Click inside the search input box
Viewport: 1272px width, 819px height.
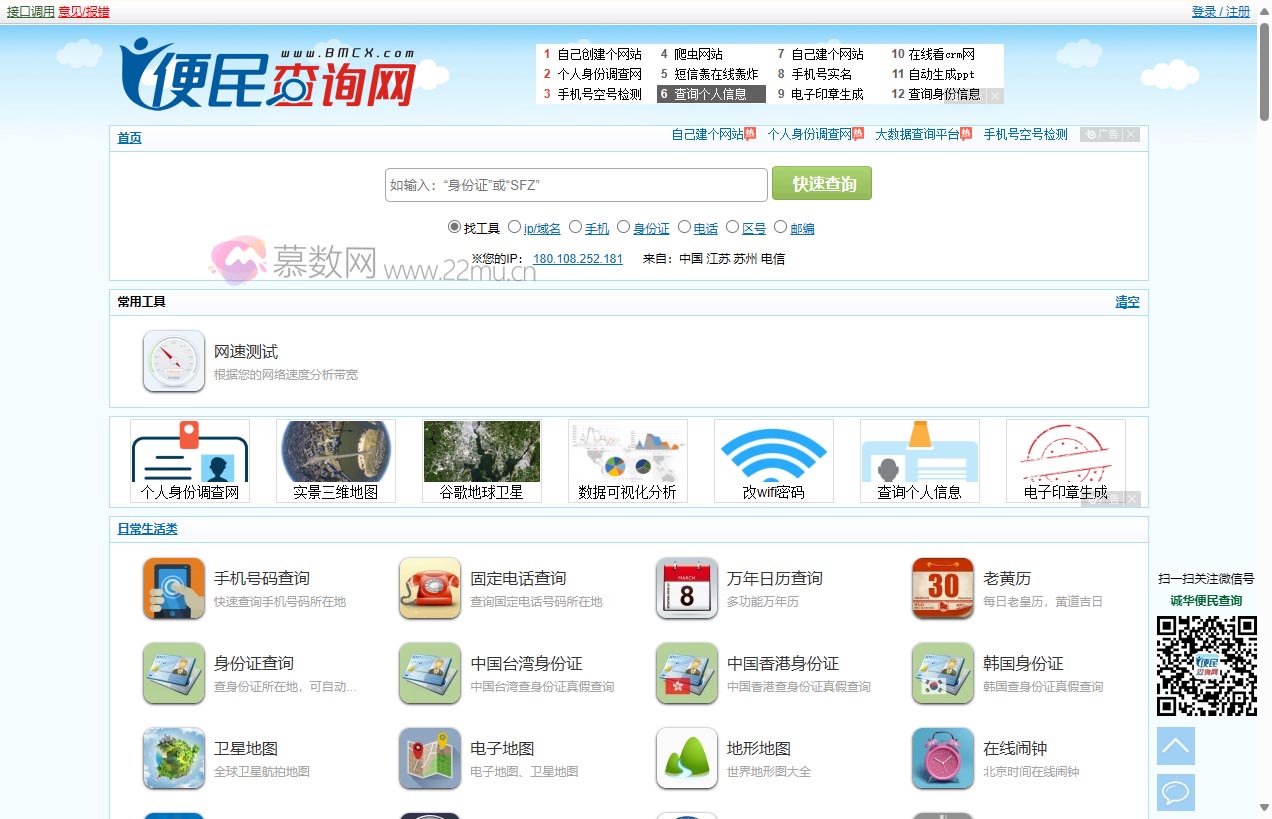576,184
